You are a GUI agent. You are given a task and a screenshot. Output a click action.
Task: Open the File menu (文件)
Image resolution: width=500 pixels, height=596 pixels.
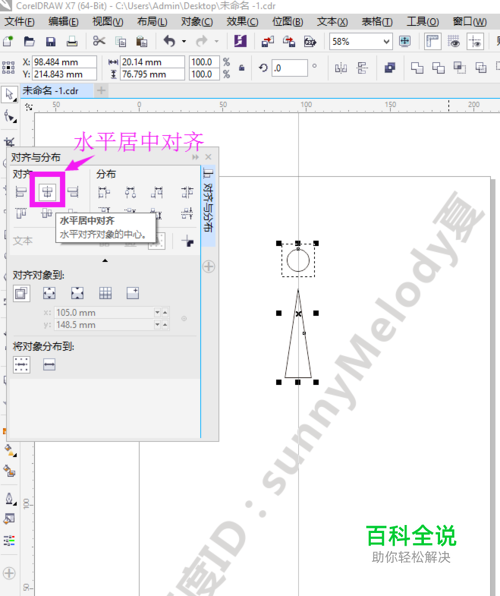click(x=19, y=22)
